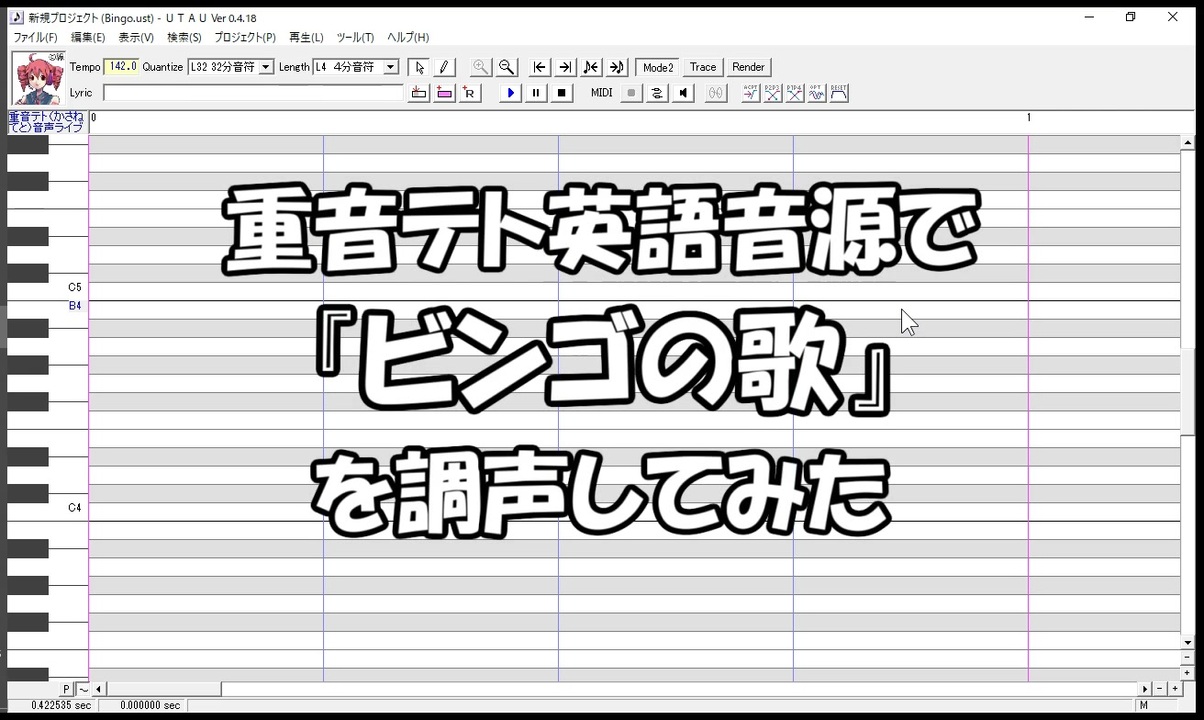
Task: Select the pencil note-drawing tool
Action: tap(445, 67)
